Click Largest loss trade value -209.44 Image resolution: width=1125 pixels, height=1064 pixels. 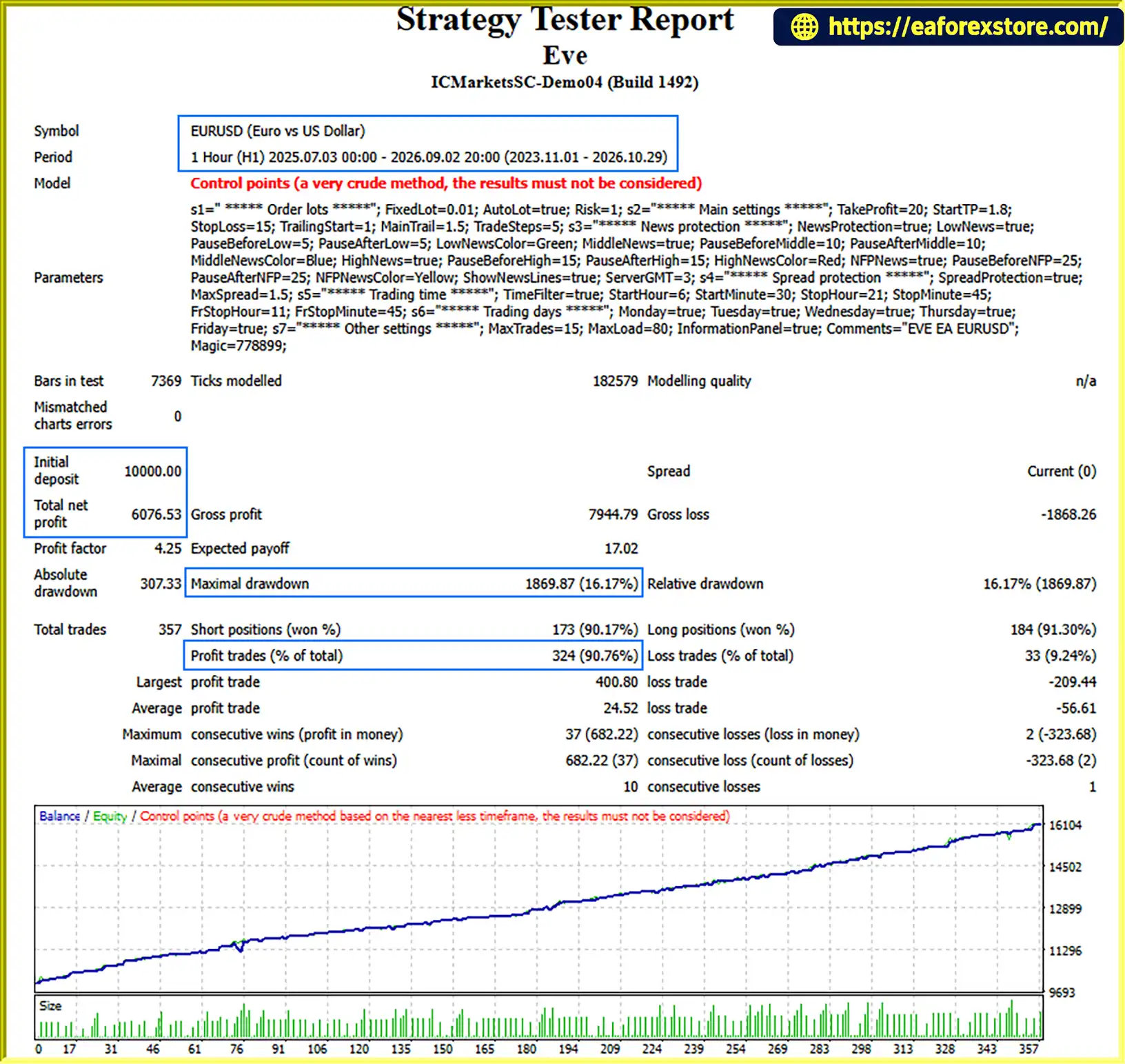click(1072, 682)
